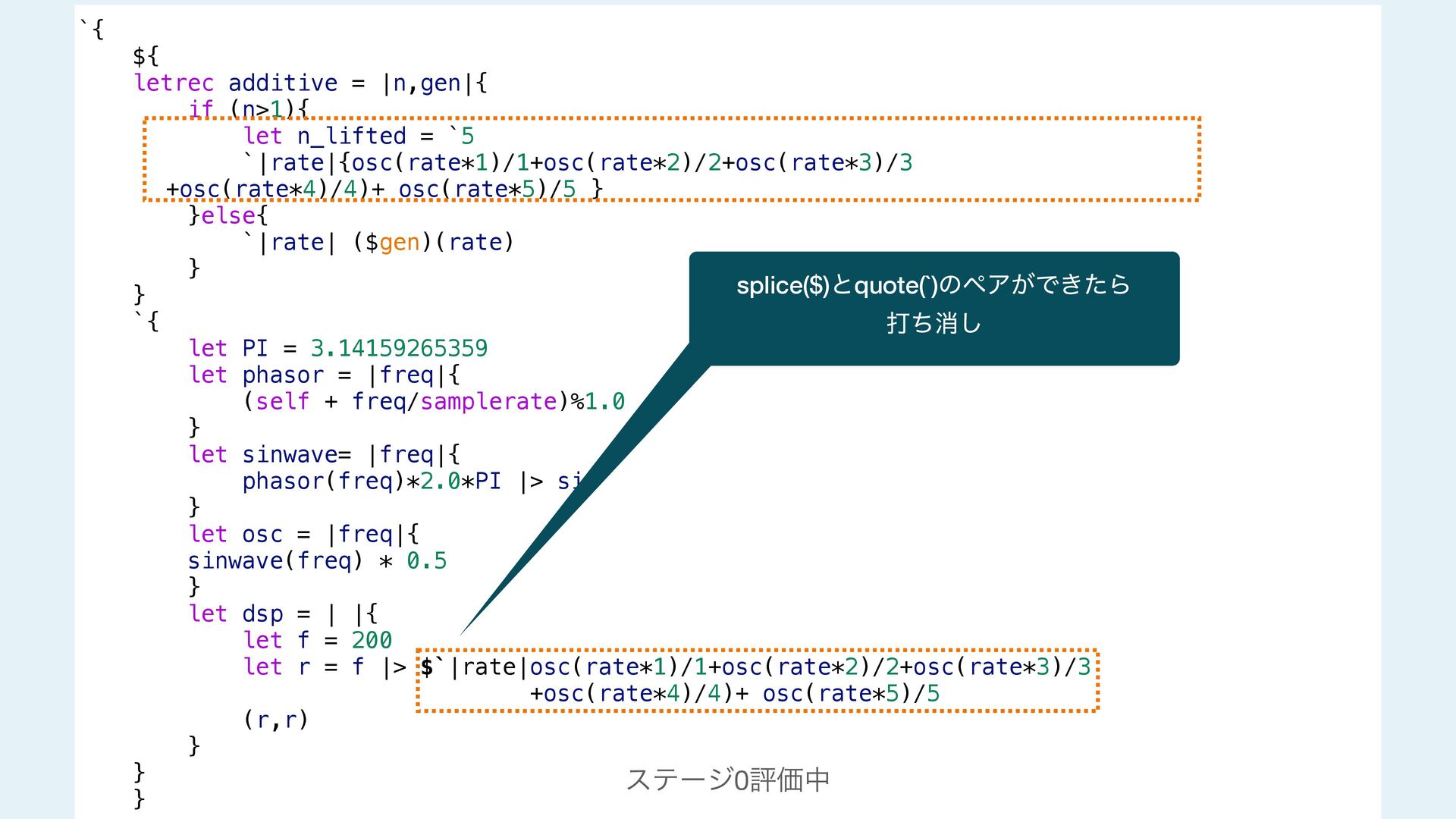Viewport: 1456px width, 819px height.
Task: Click the 'additive' function name
Action: pyautogui.click(x=282, y=83)
